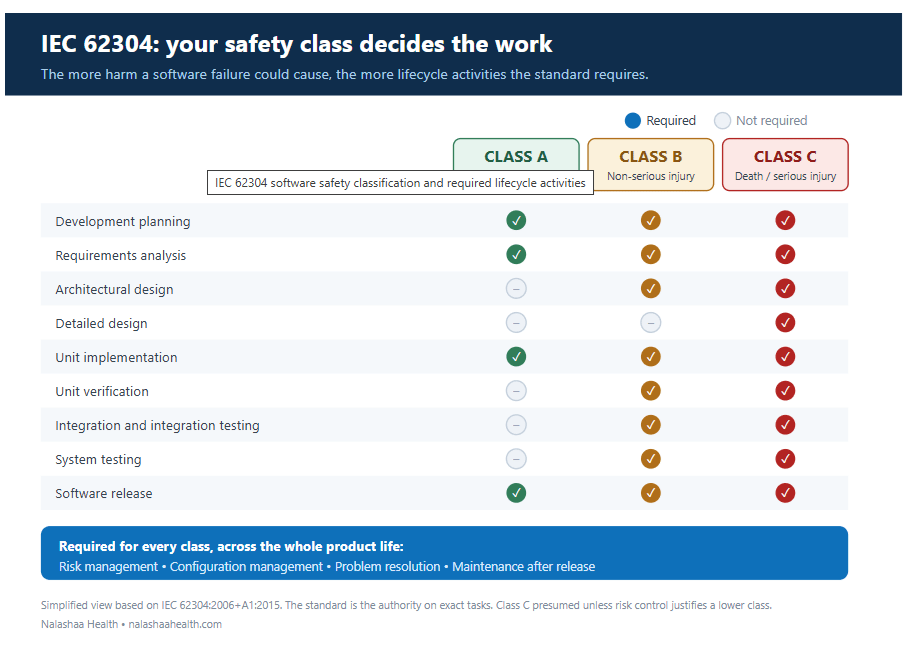This screenshot has height=645, width=906.
Task: Click the red check for Architectural design Class C
Action: tap(785, 288)
